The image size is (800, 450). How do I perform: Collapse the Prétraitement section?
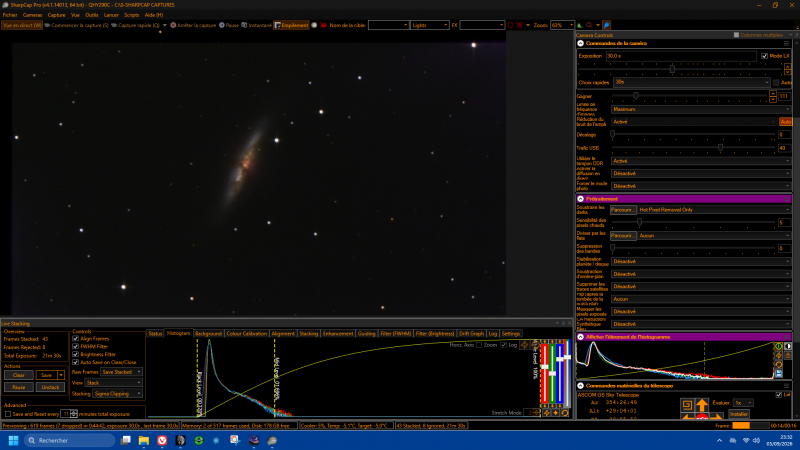point(581,199)
